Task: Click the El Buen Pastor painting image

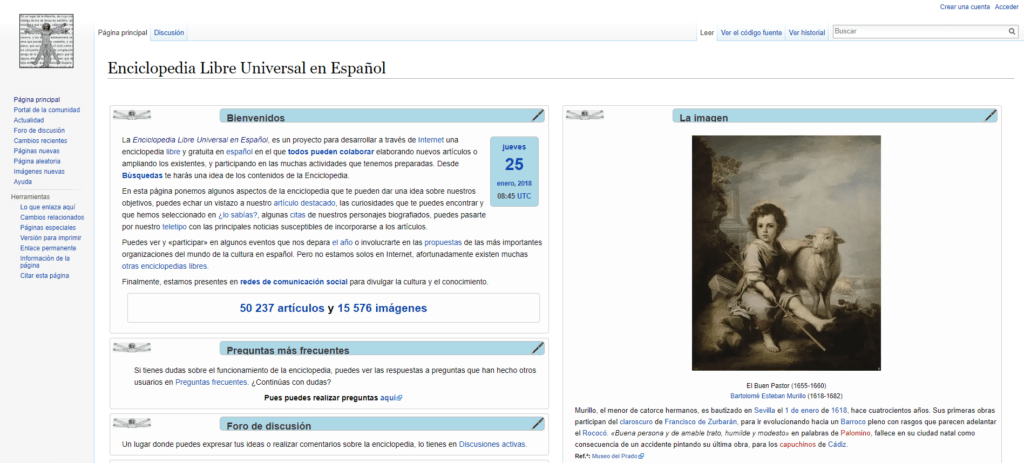Action: tap(786, 253)
